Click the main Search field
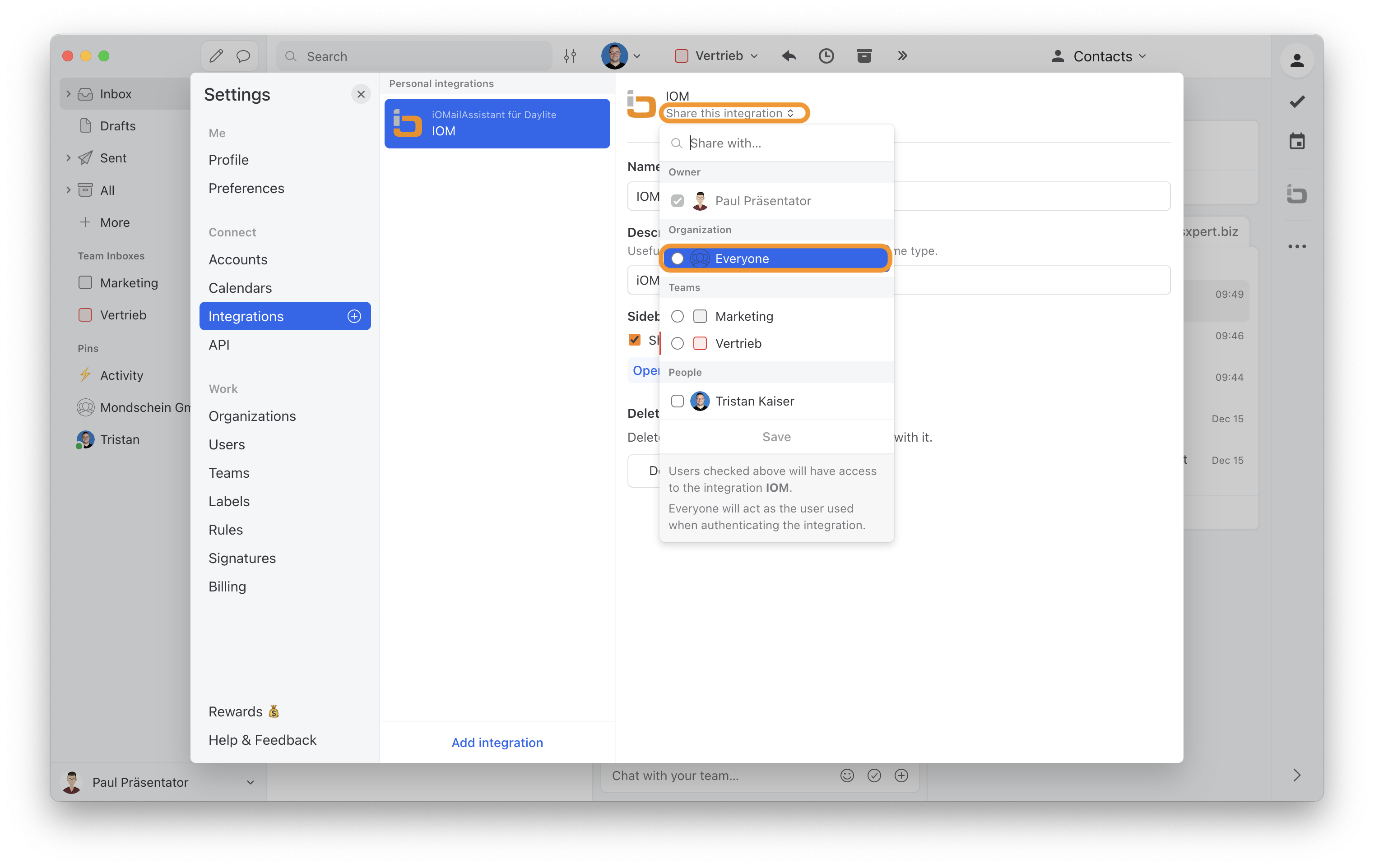This screenshot has width=1374, height=868. tap(415, 56)
